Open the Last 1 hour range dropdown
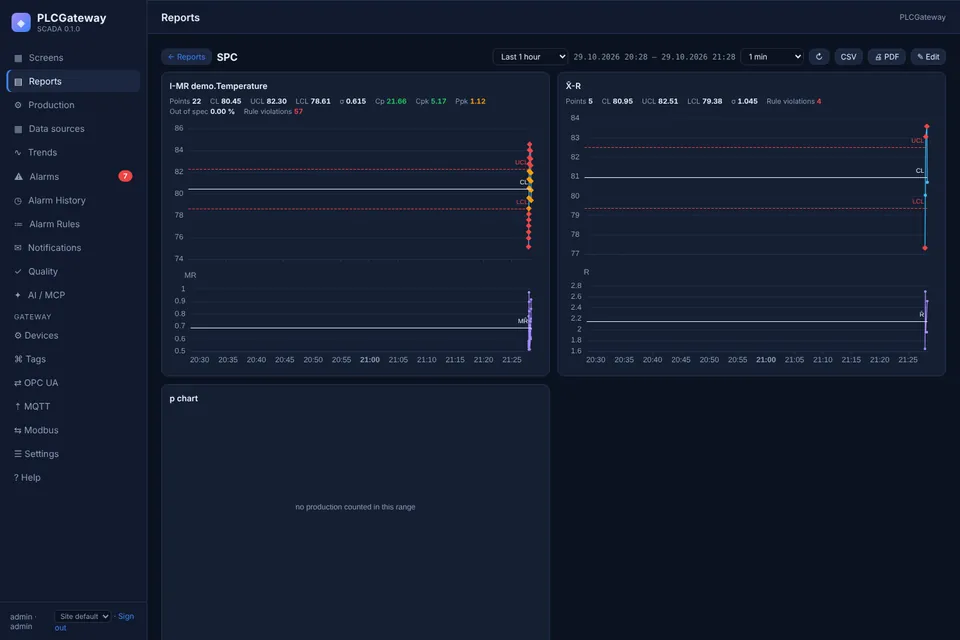The height and width of the screenshot is (640, 960). coord(530,57)
